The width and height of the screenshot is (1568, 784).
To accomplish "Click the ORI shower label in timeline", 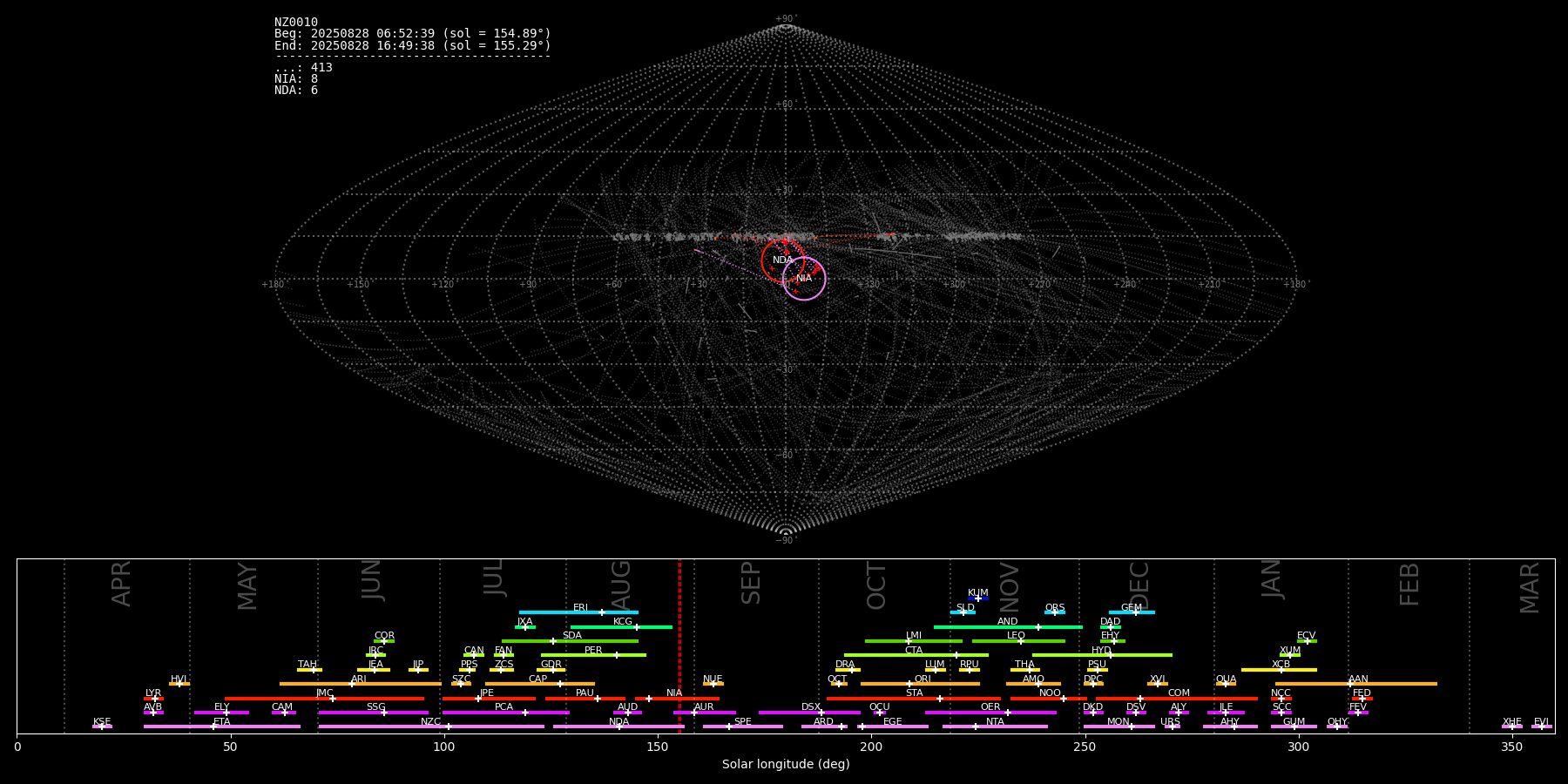I will [x=923, y=679].
